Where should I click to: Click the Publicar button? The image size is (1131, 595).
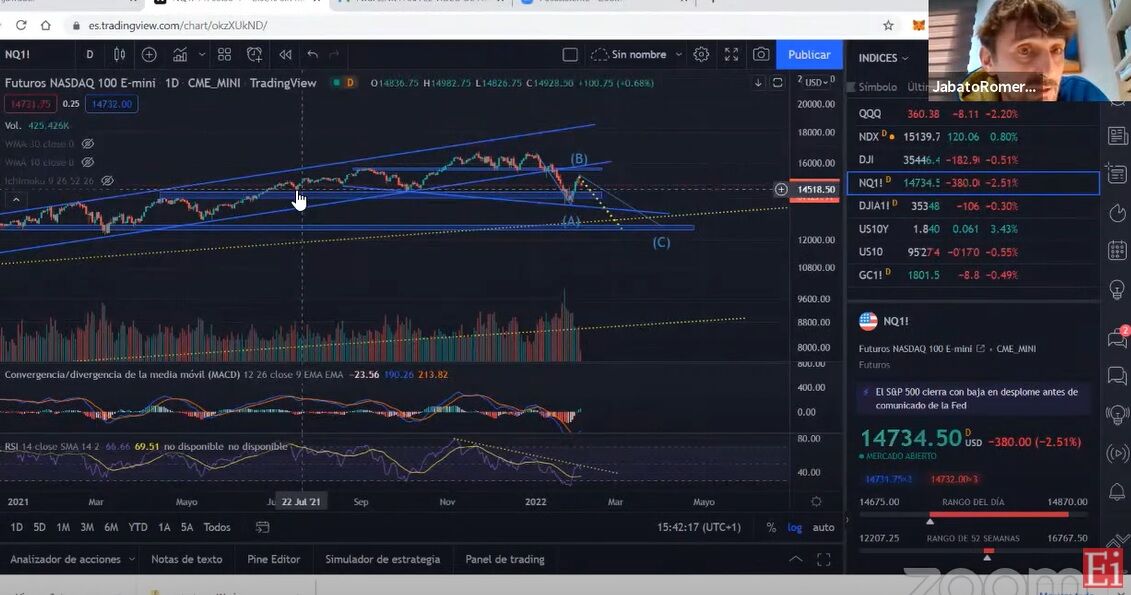pos(809,55)
